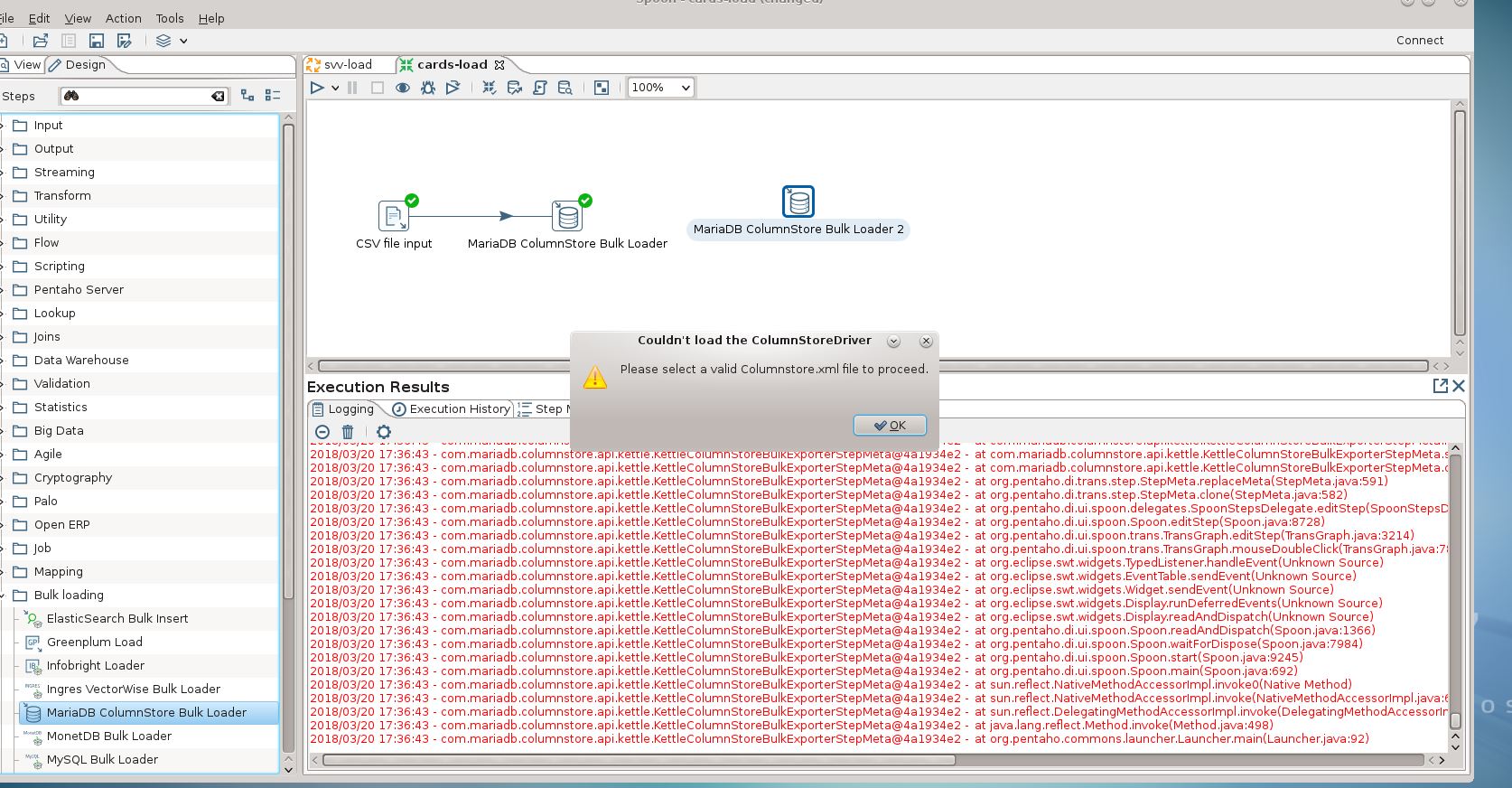1512x788 pixels.
Task: Click the CSV file input step icon
Action: click(393, 216)
